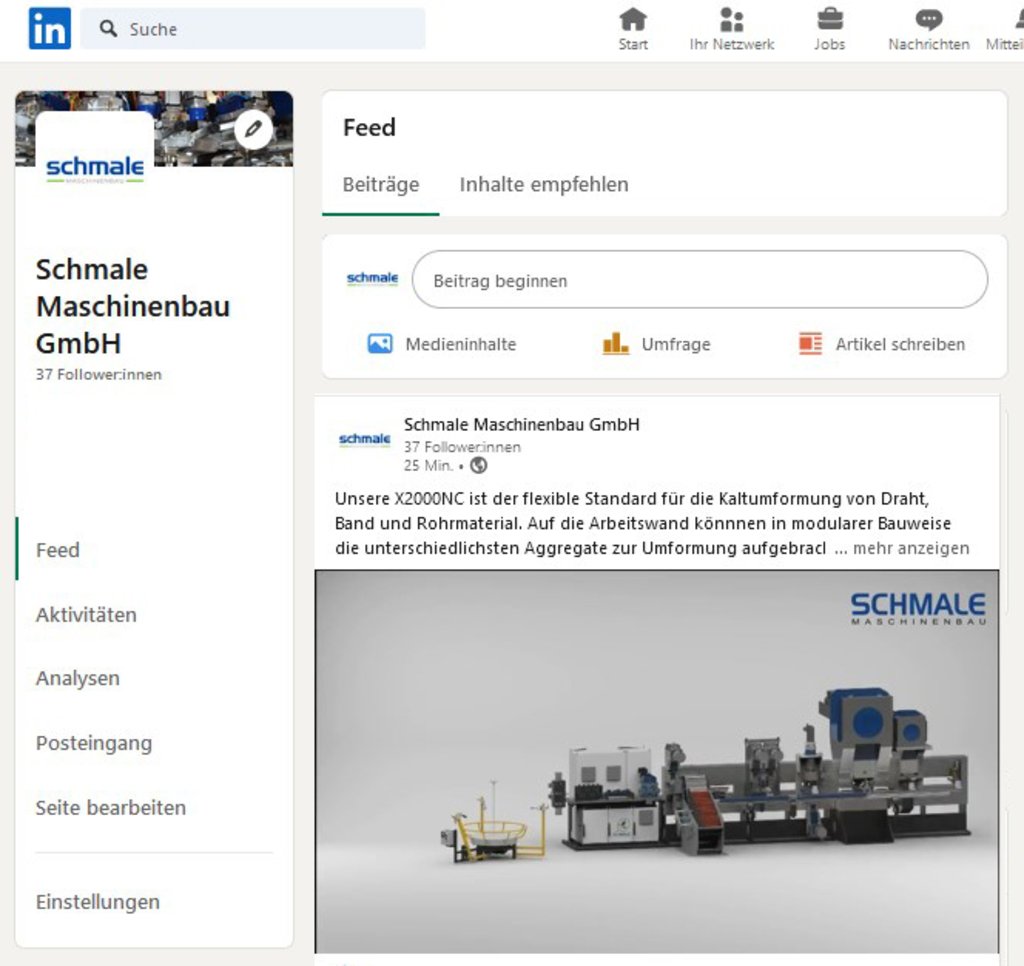Click the Umfrage button label
1024x966 pixels.
[676, 344]
